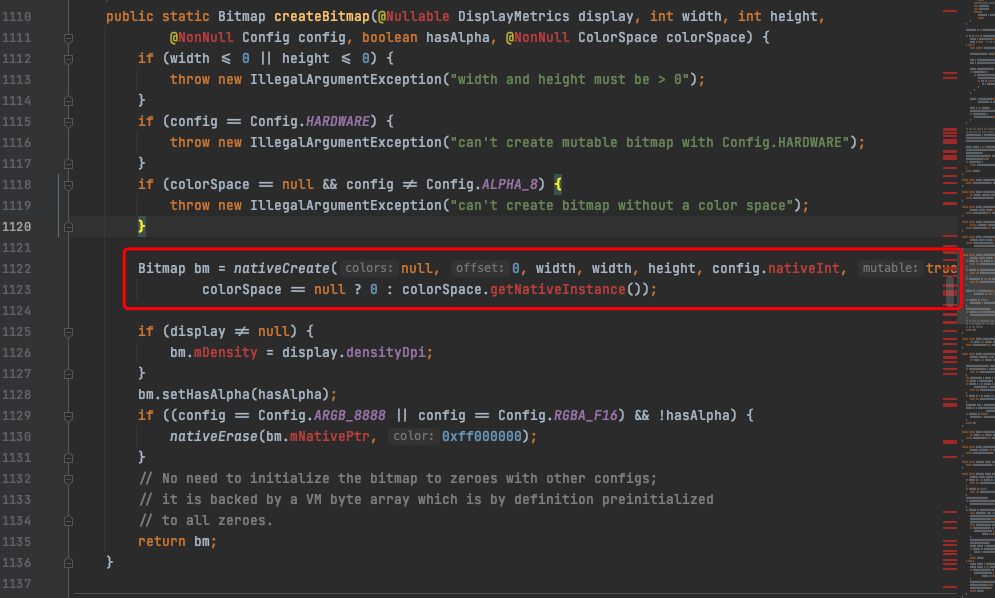Click the 'mutable:' inlay parameter hint
Viewport: 995px width, 598px height.
tap(890, 269)
